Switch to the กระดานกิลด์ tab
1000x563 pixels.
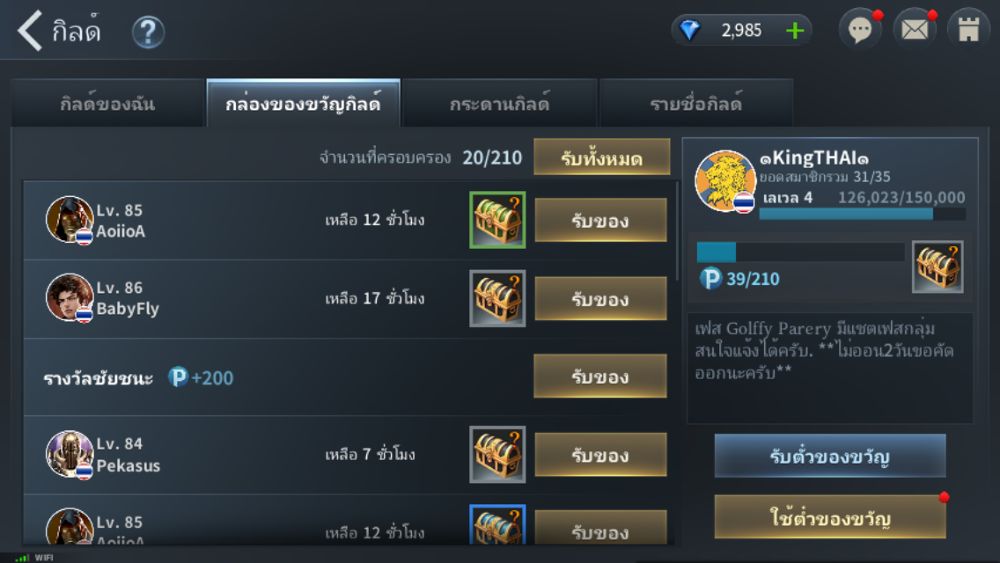tap(499, 103)
